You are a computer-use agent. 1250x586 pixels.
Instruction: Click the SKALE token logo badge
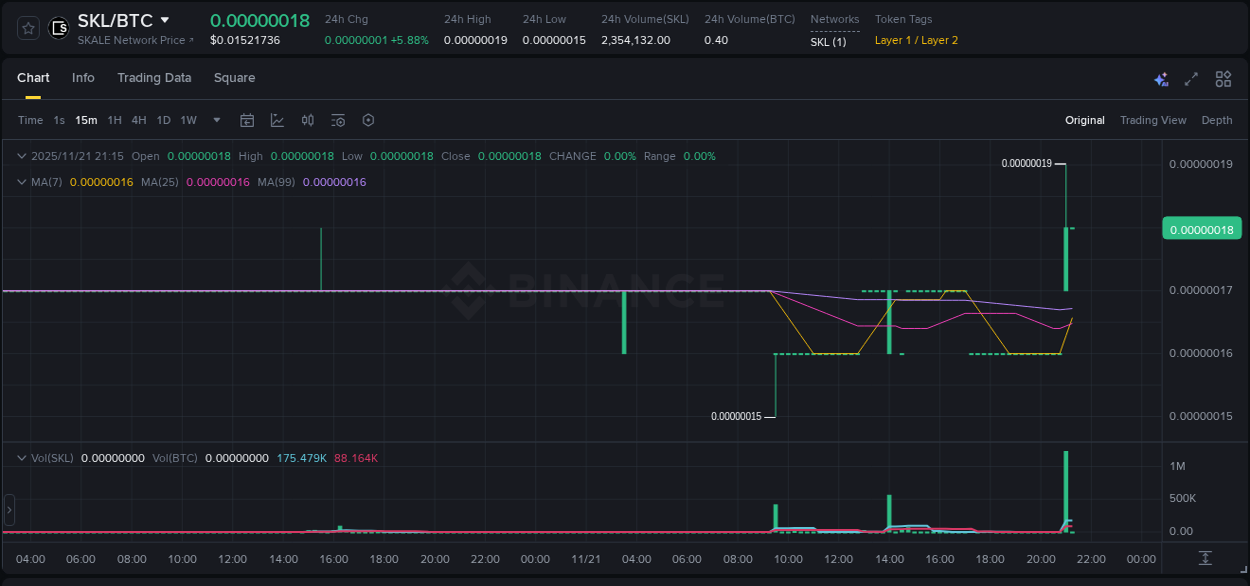58,27
